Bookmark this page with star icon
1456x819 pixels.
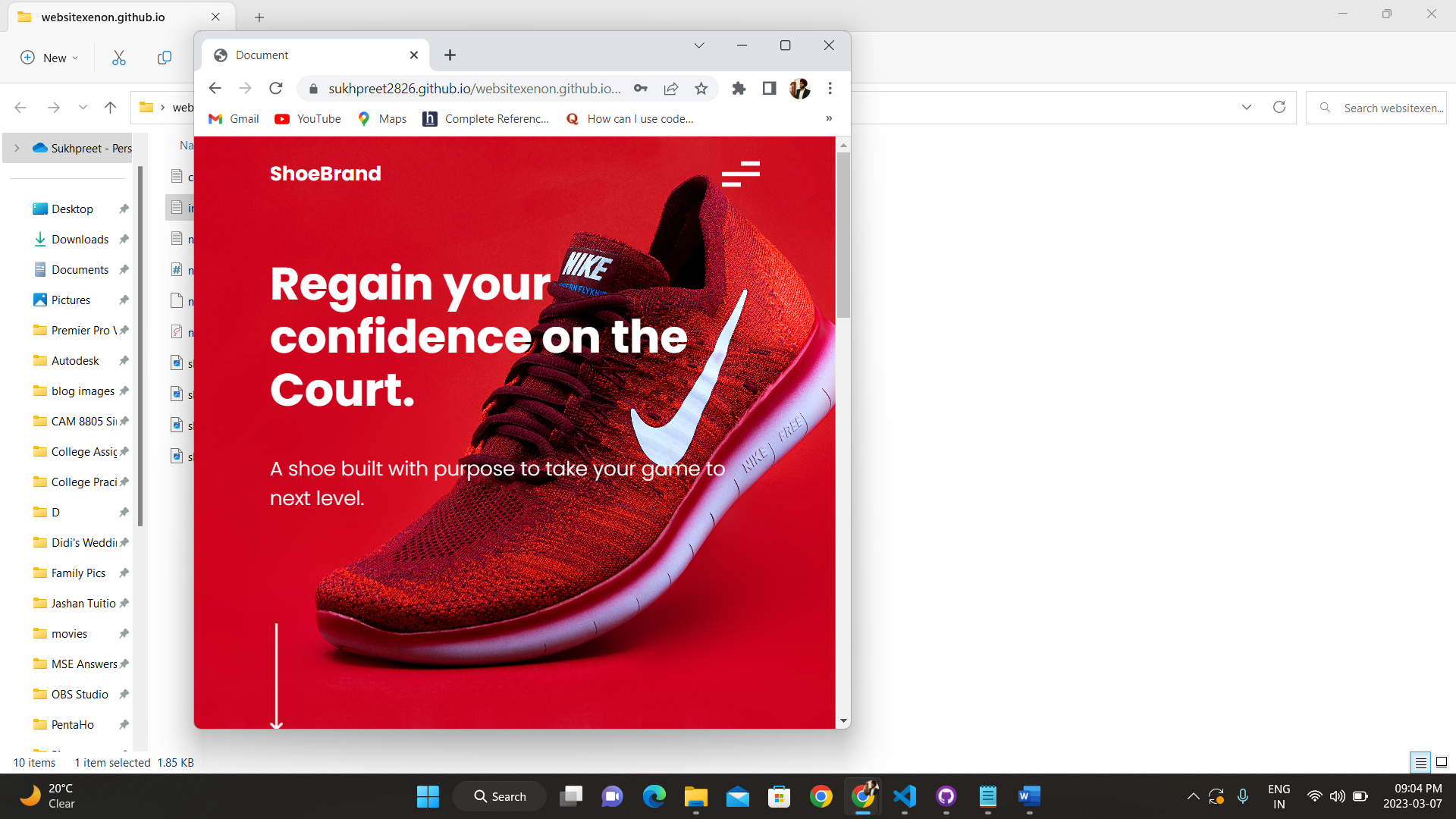701,89
